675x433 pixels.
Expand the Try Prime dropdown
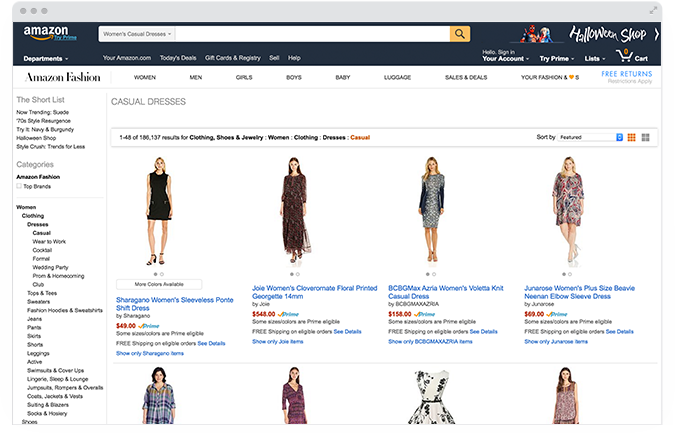tap(557, 59)
